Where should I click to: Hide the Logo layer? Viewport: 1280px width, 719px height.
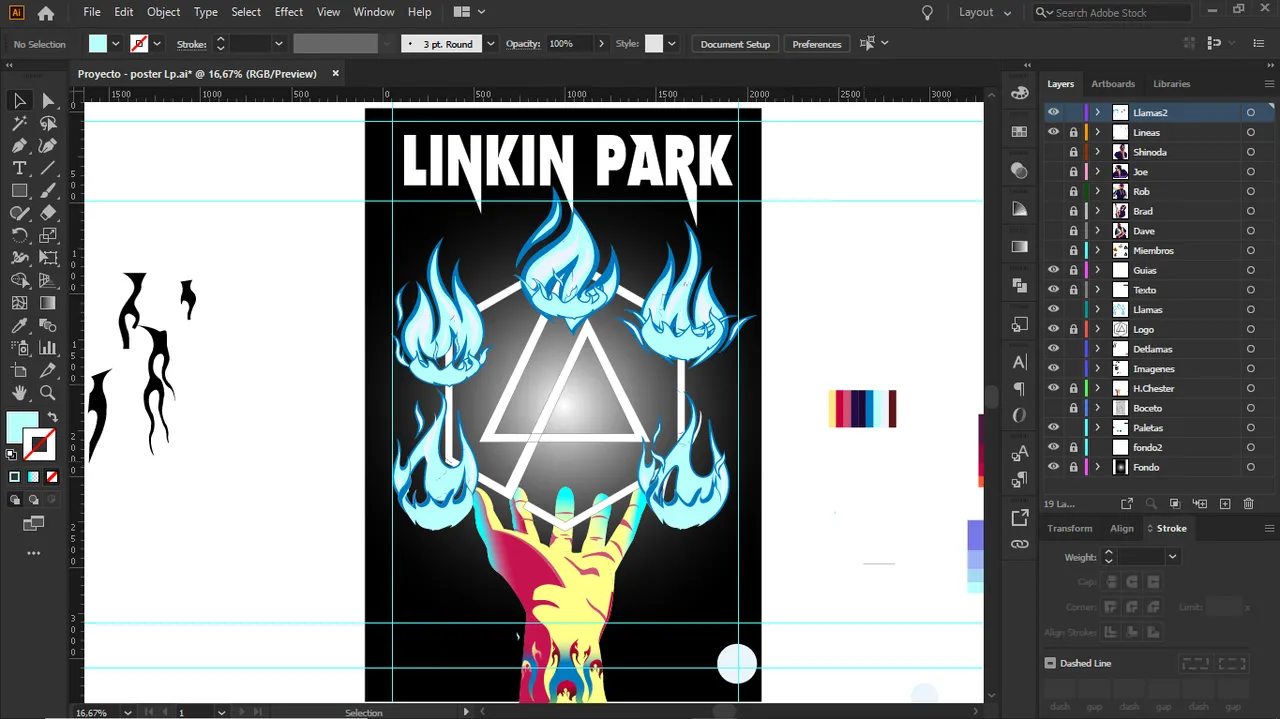pyautogui.click(x=1053, y=329)
